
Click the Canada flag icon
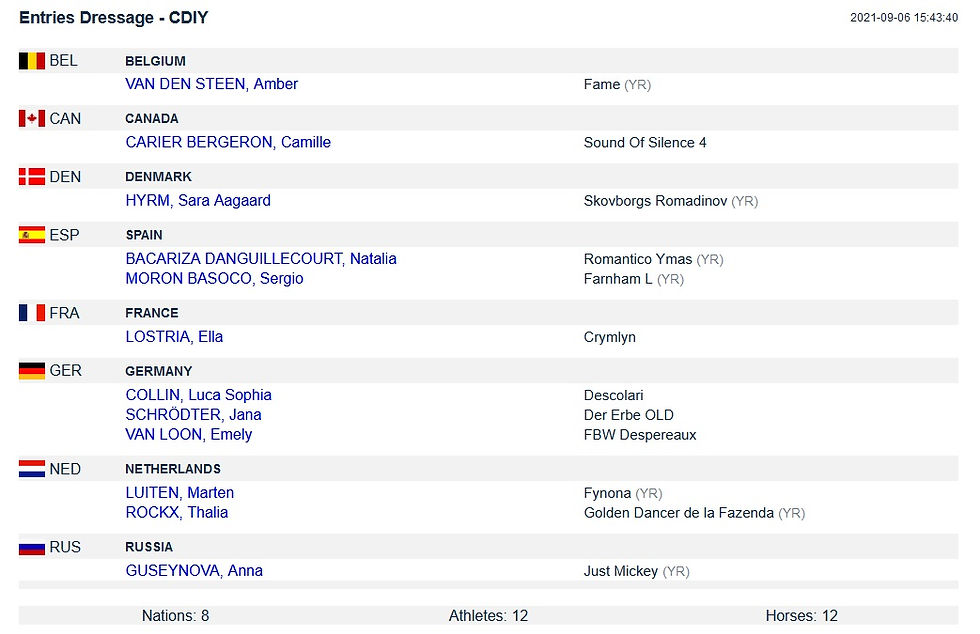32,119
